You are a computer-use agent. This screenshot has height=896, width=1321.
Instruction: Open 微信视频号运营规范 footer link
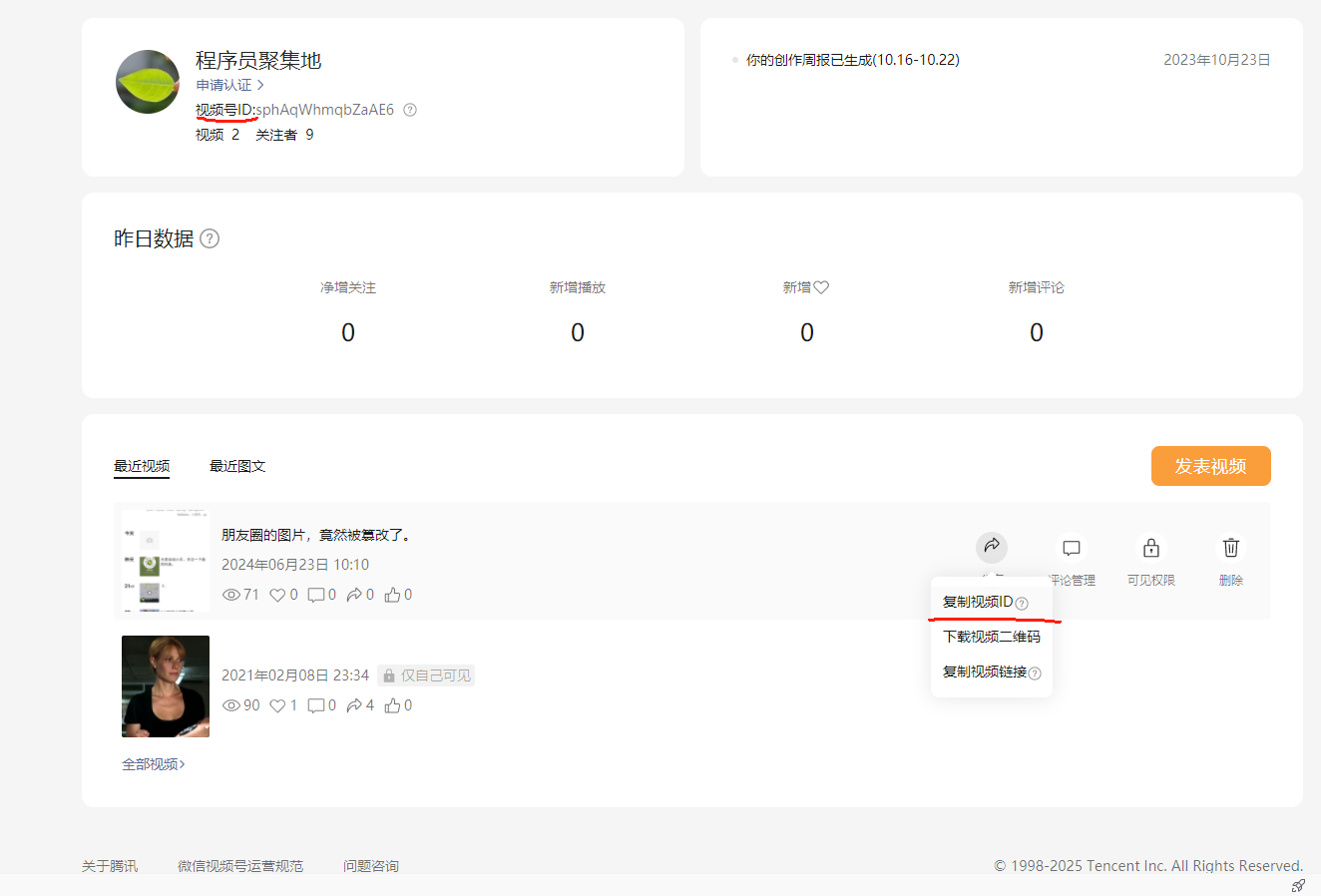240,865
